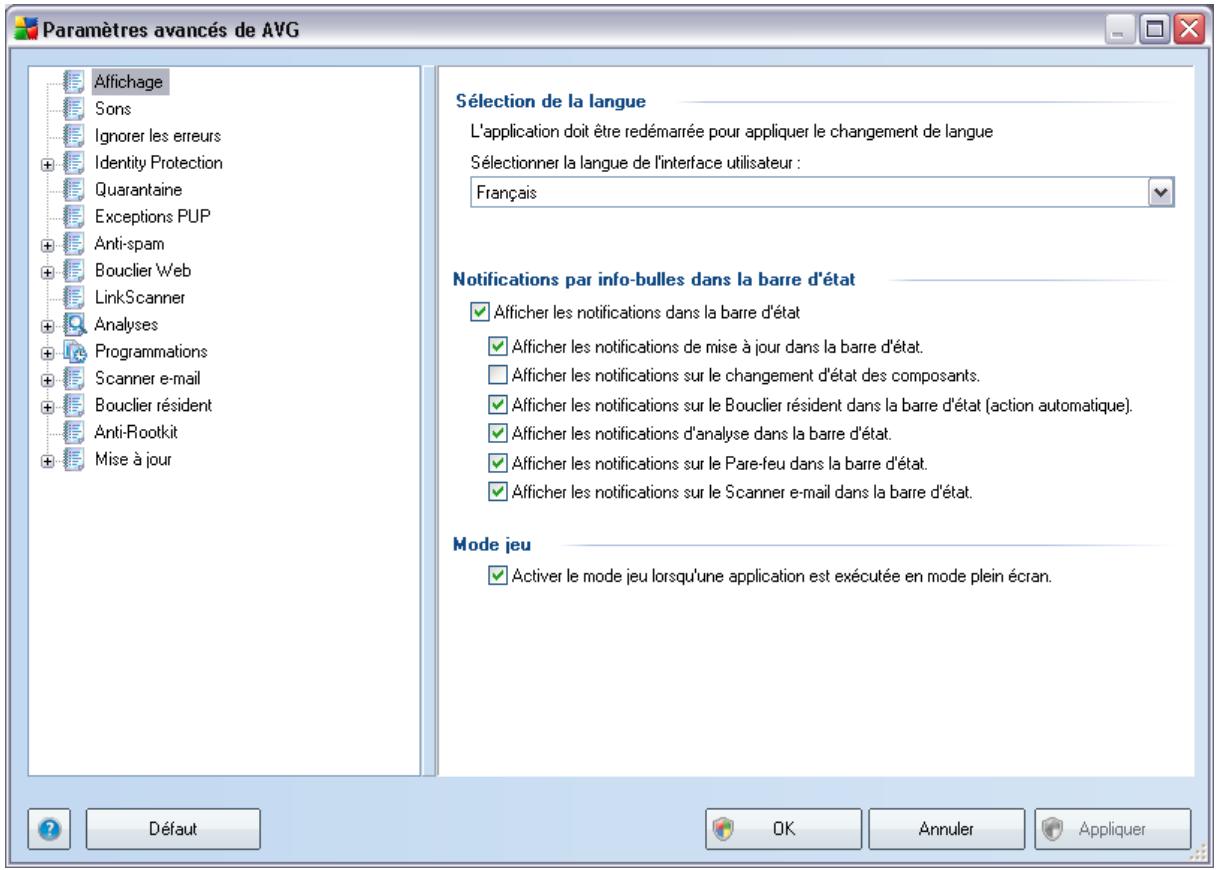Image resolution: width=1218 pixels, height=870 pixels.
Task: Disable the mode jeu checkbox
Action: pyautogui.click(x=498, y=576)
